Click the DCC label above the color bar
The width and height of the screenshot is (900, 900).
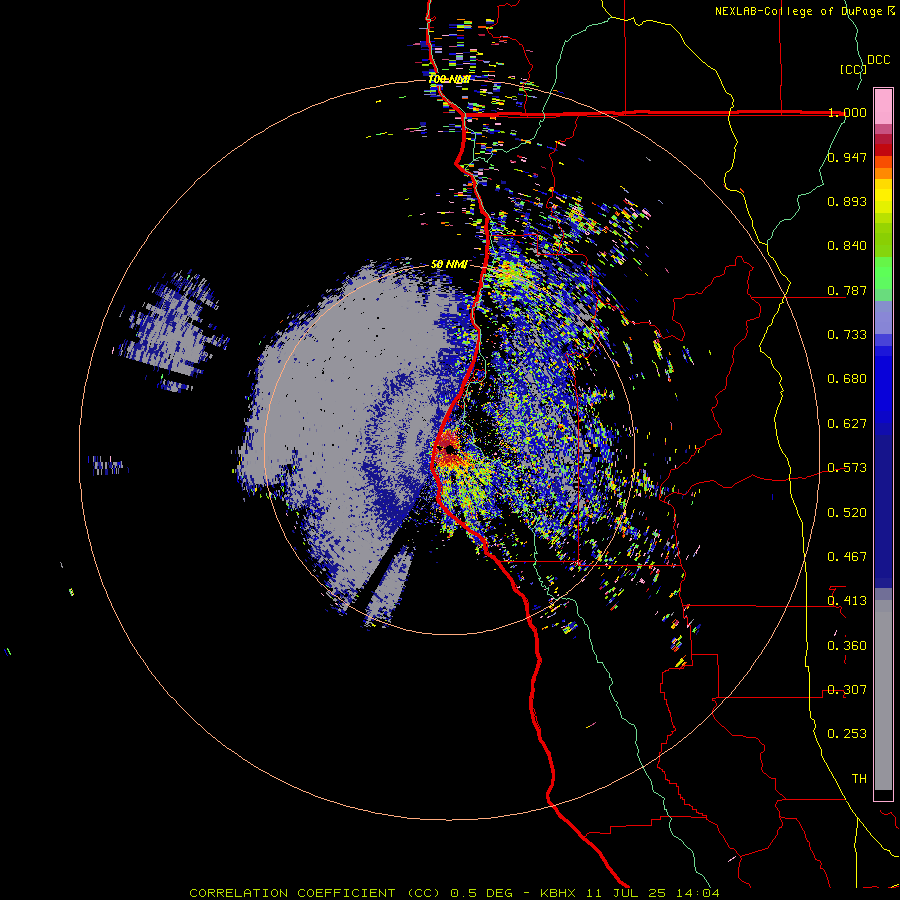(879, 60)
